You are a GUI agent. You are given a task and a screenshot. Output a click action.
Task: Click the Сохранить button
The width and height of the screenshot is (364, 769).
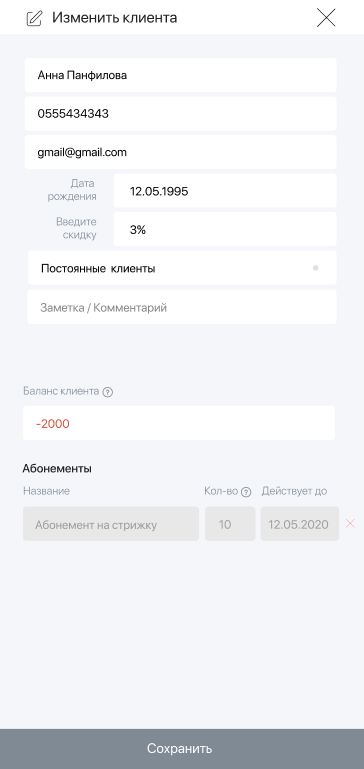click(x=182, y=749)
